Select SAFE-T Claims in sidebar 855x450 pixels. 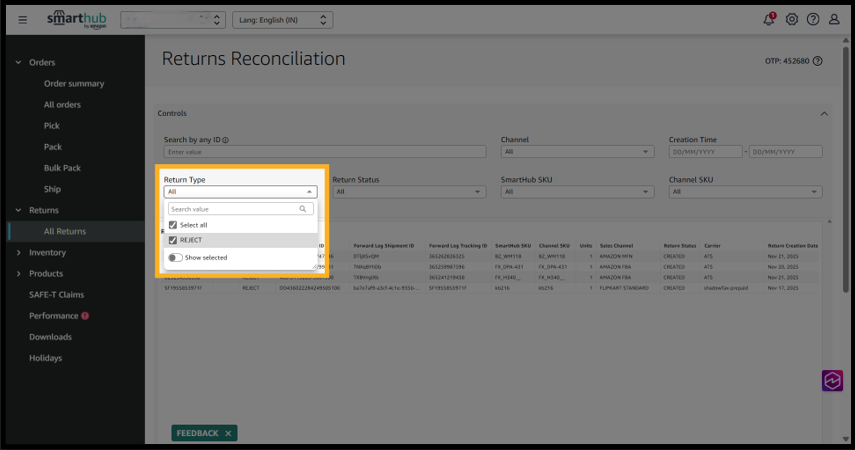(56, 295)
